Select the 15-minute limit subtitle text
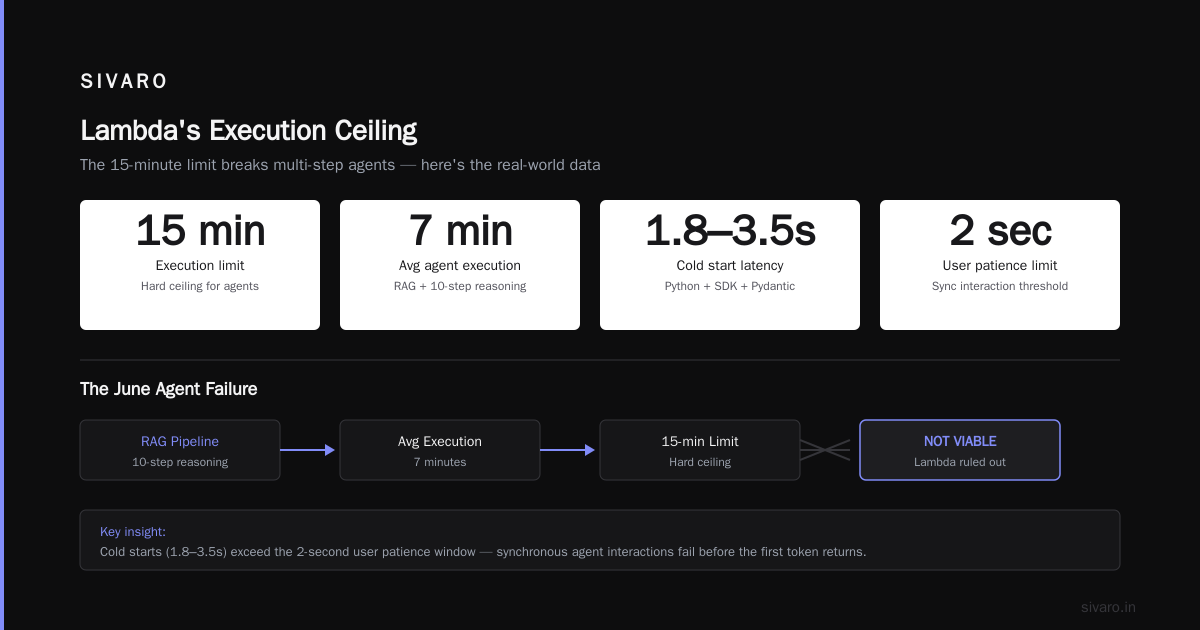The image size is (1200, 630). tap(340, 165)
